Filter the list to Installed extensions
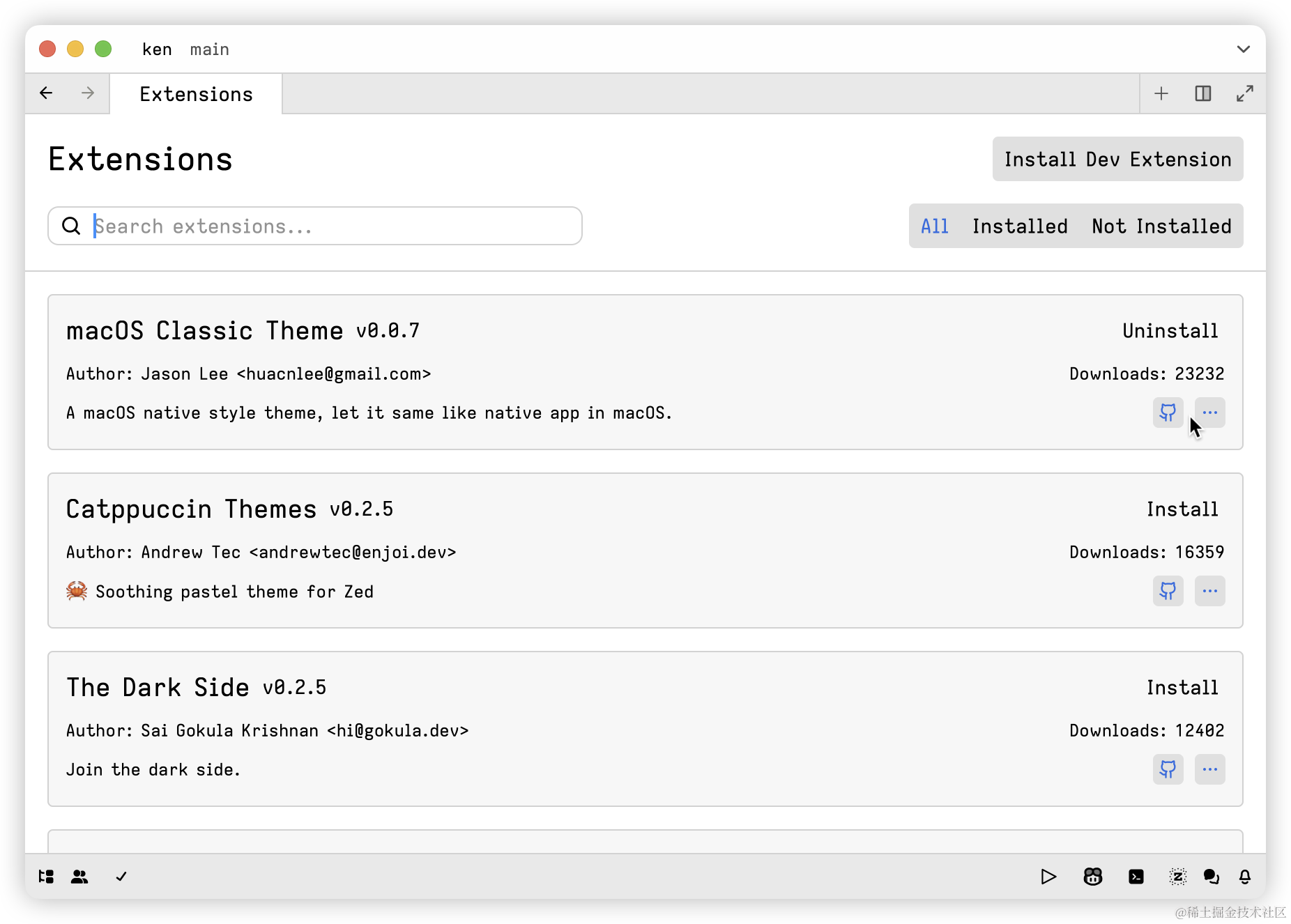The height and width of the screenshot is (924, 1291). pos(1020,226)
